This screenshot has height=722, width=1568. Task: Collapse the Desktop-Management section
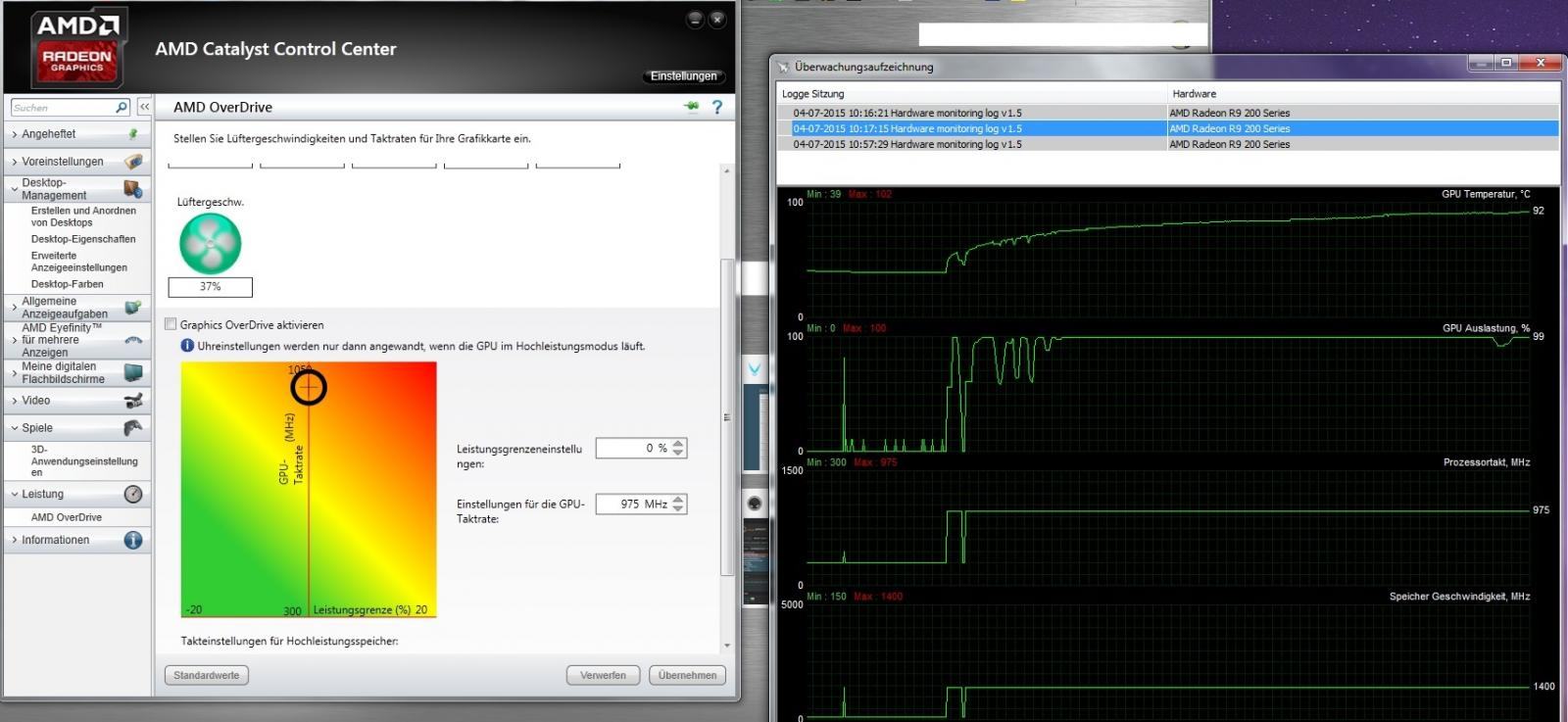[x=14, y=188]
